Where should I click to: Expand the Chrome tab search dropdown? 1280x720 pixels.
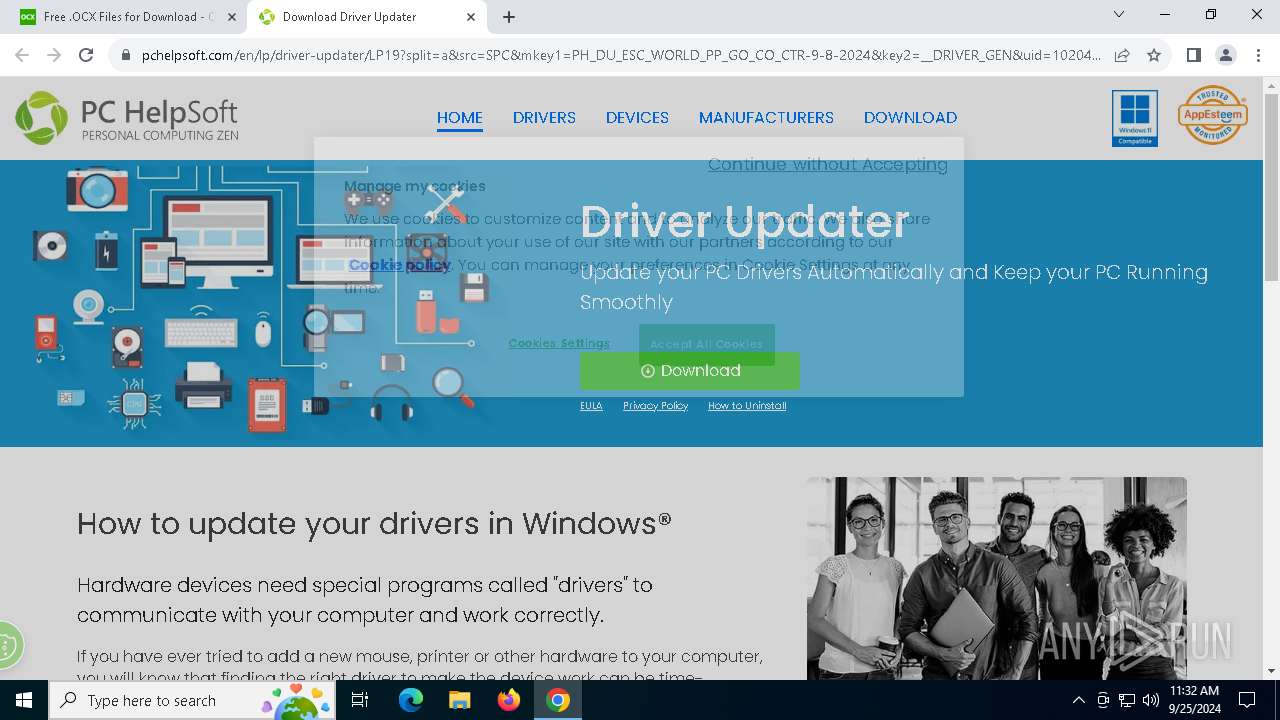(x=1119, y=15)
